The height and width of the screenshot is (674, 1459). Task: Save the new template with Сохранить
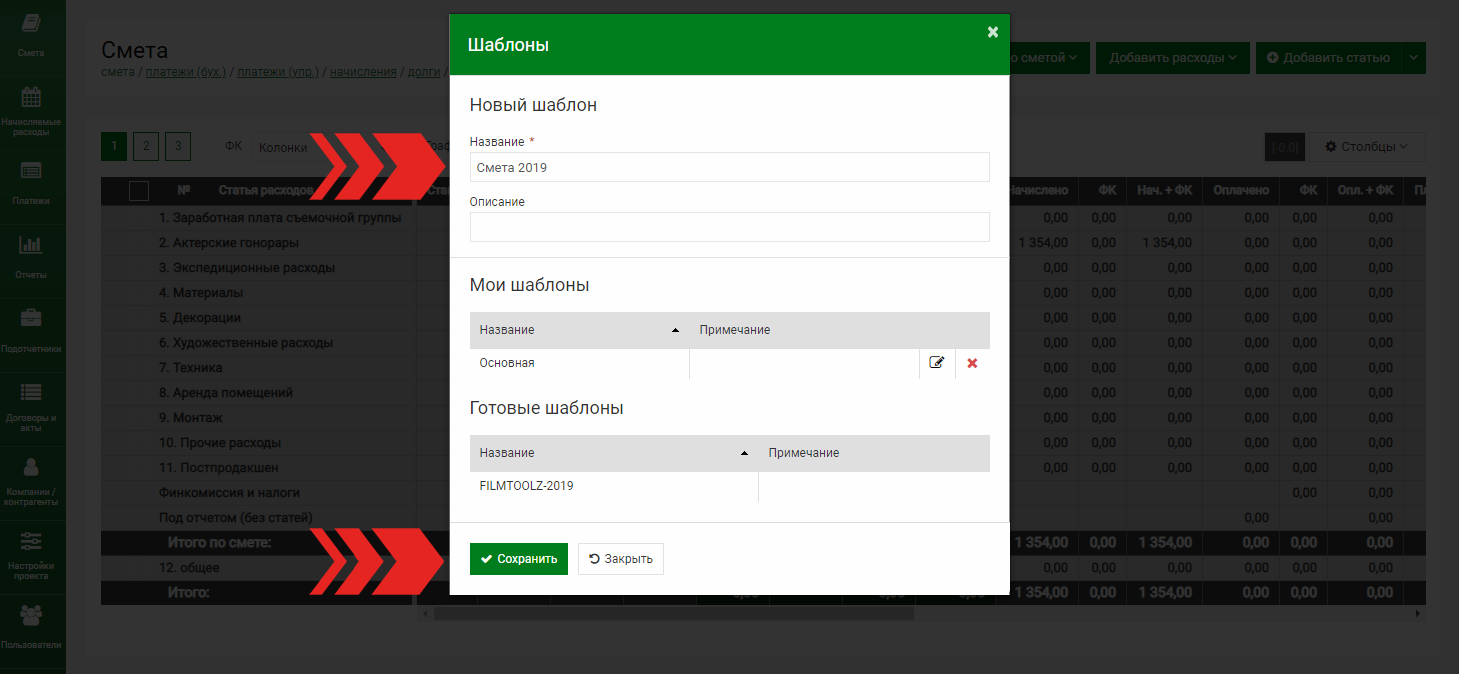[x=519, y=559]
